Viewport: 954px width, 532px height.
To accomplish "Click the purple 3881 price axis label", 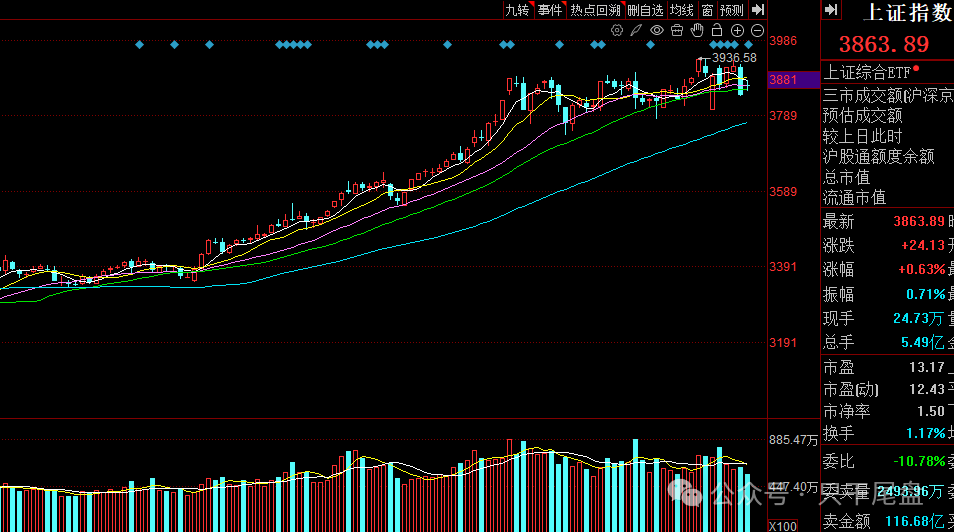I will pyautogui.click(x=784, y=79).
